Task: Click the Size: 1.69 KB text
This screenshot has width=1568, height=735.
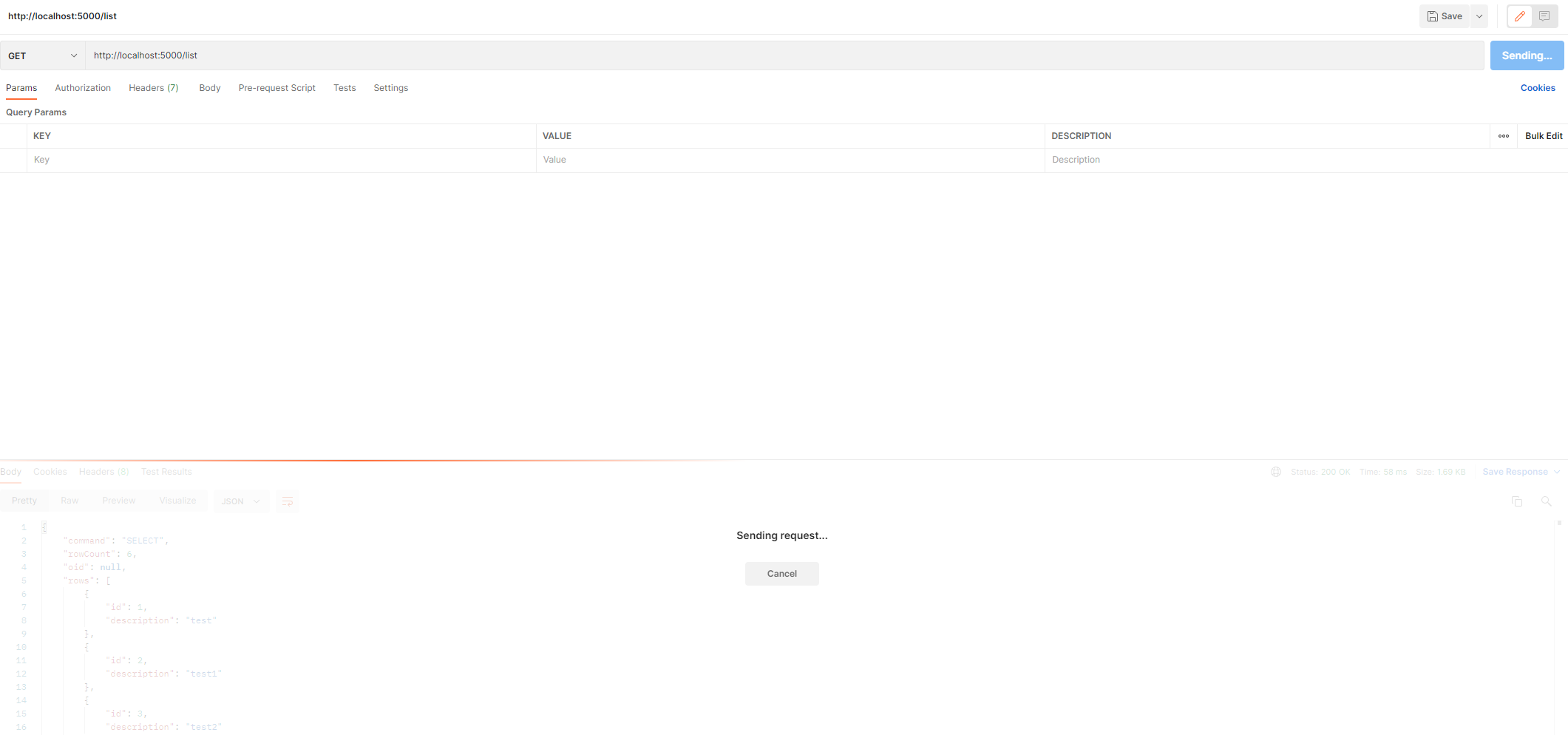Action: (x=1440, y=472)
